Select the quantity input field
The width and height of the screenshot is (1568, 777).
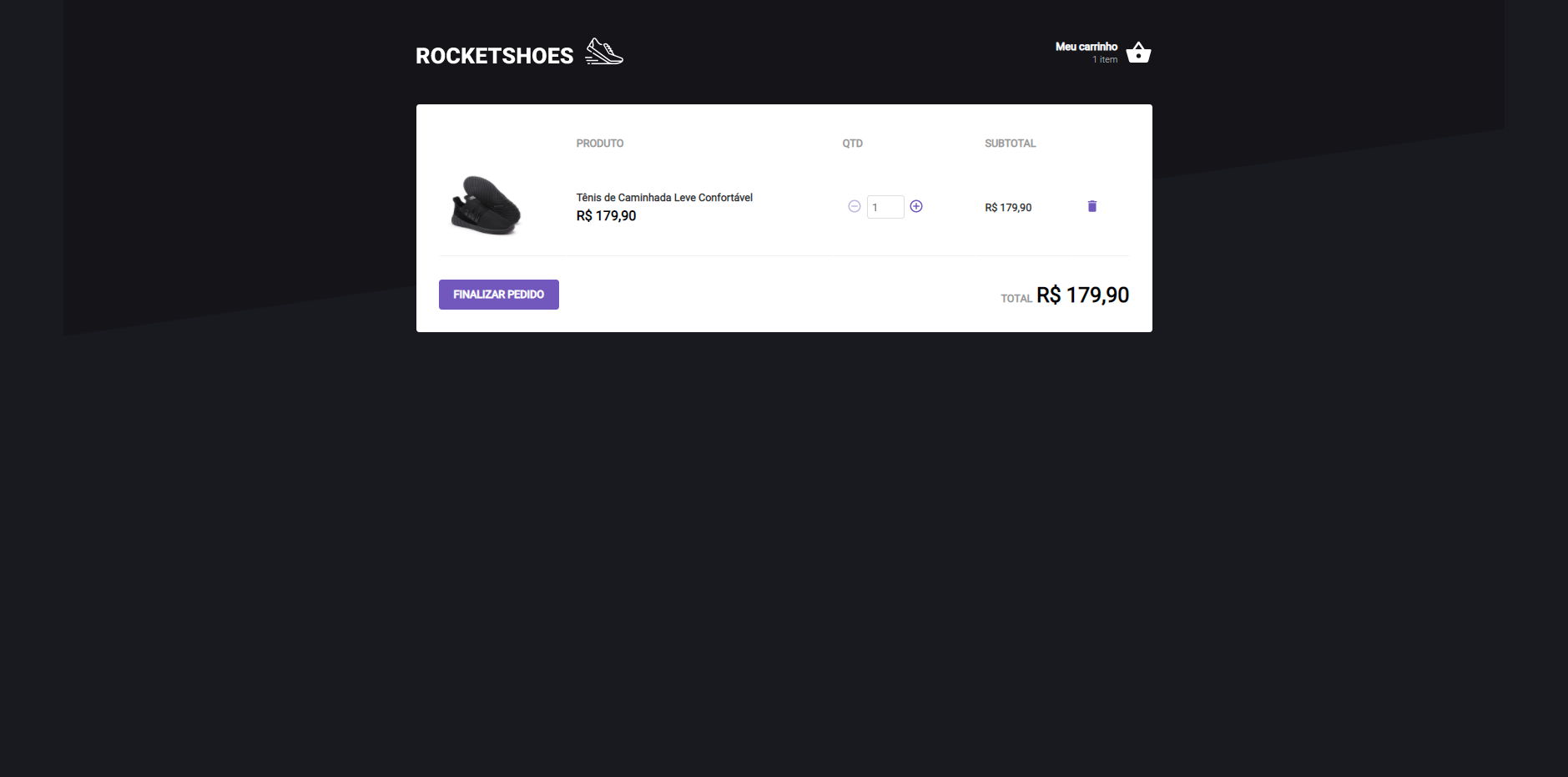(886, 206)
